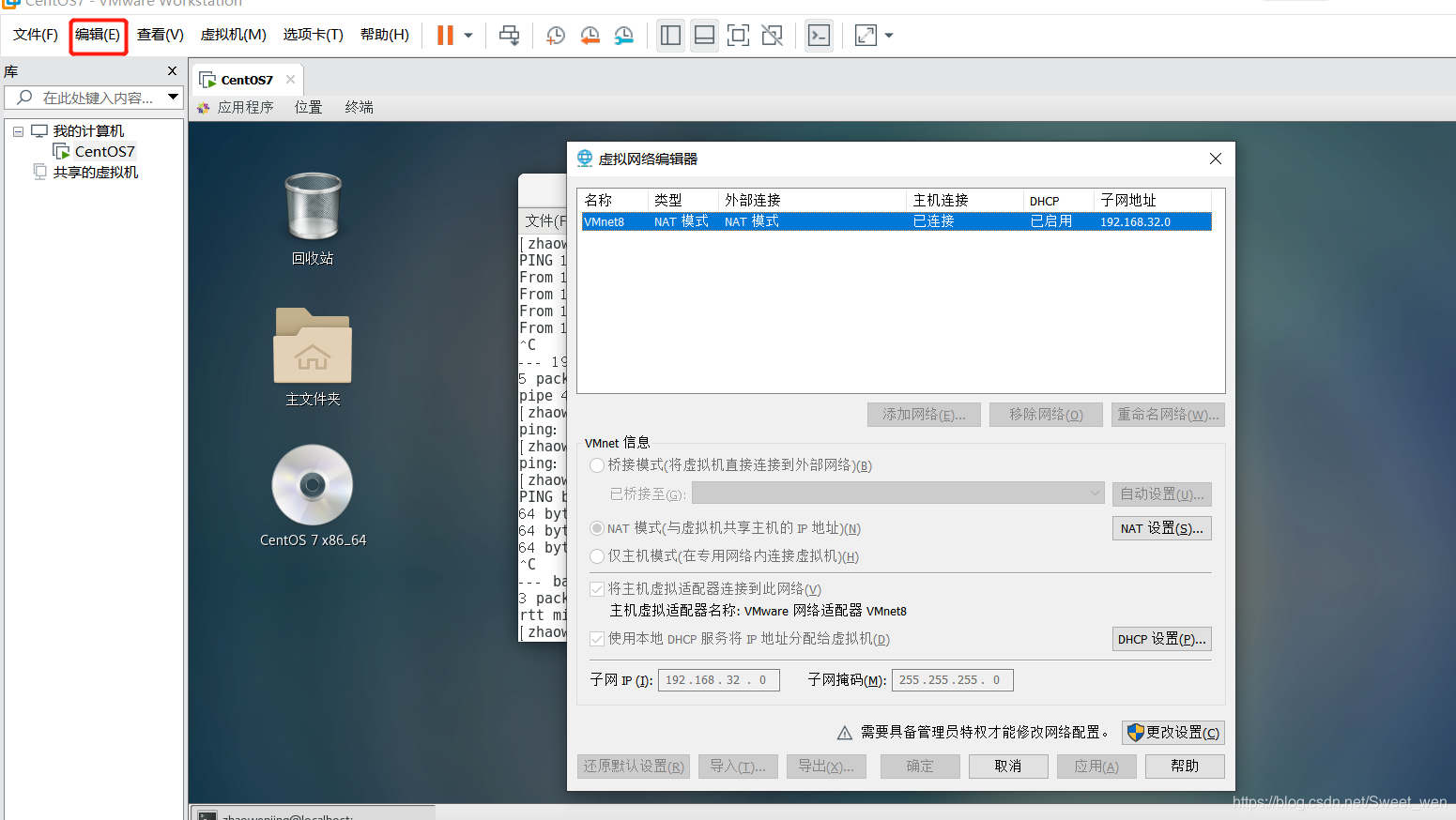Click the 添加网络 button
Image resolution: width=1456 pixels, height=820 pixels.
point(924,415)
